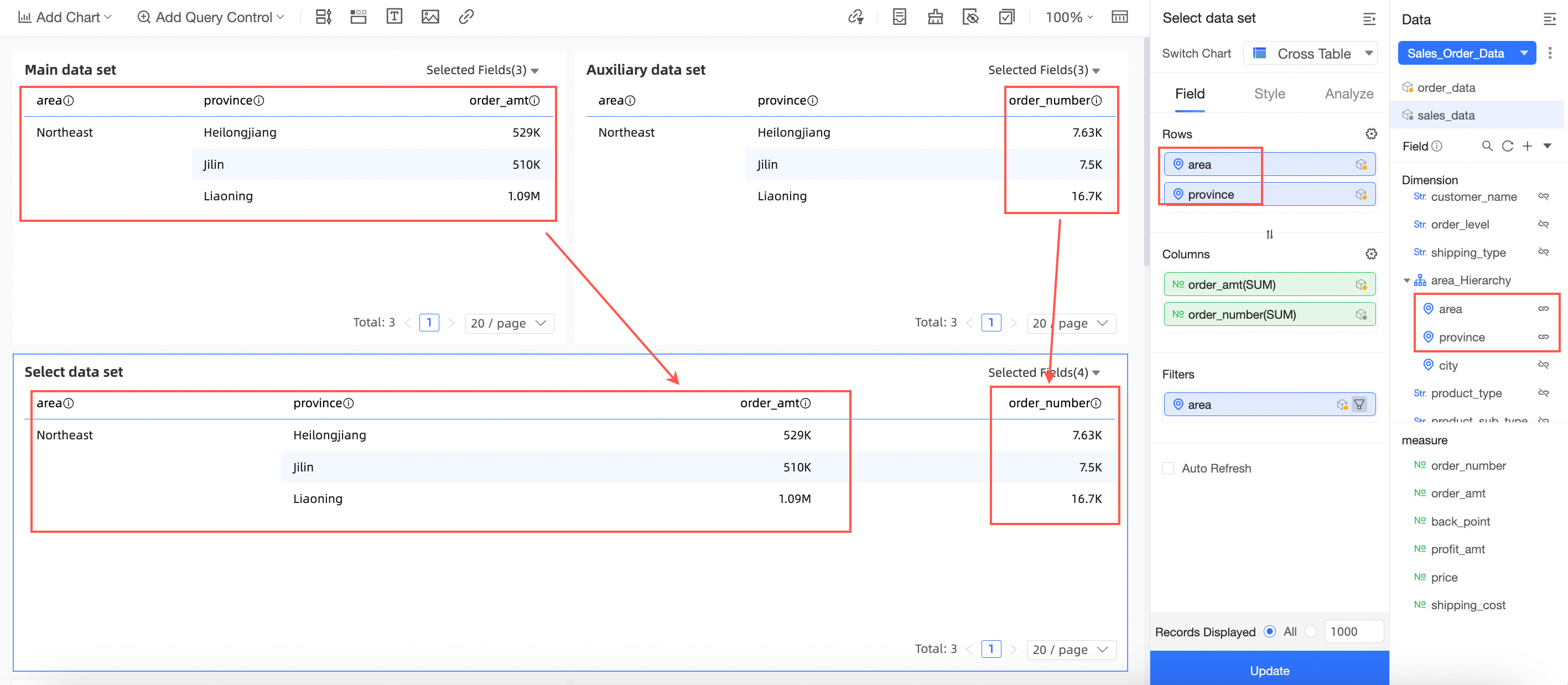Enable the Auto Refresh checkbox
This screenshot has height=685, width=1568.
(x=1168, y=468)
